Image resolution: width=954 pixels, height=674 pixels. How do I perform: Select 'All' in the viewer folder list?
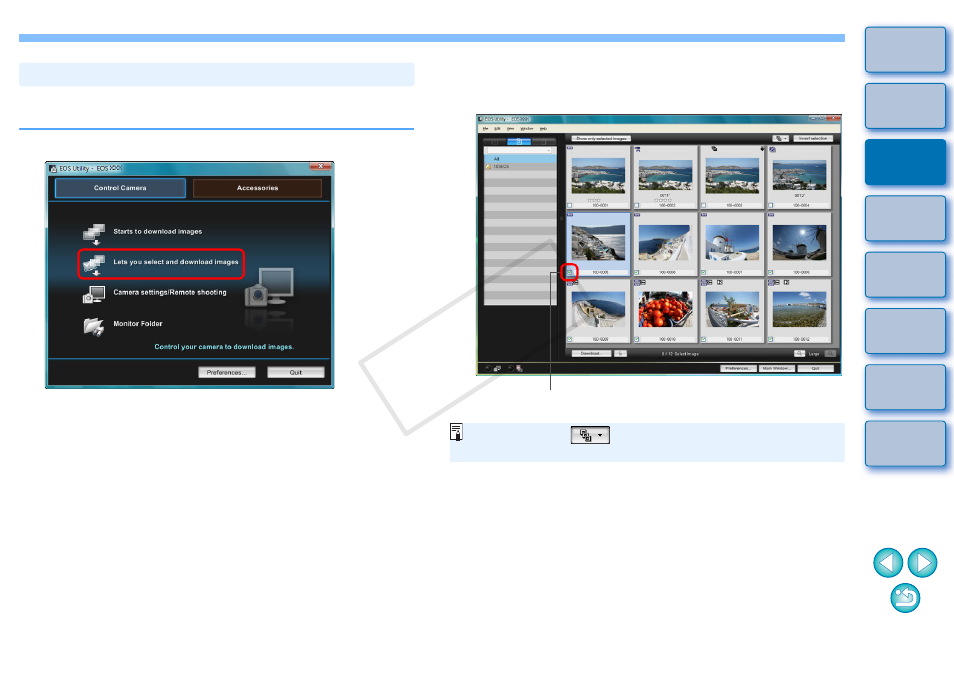[x=520, y=159]
